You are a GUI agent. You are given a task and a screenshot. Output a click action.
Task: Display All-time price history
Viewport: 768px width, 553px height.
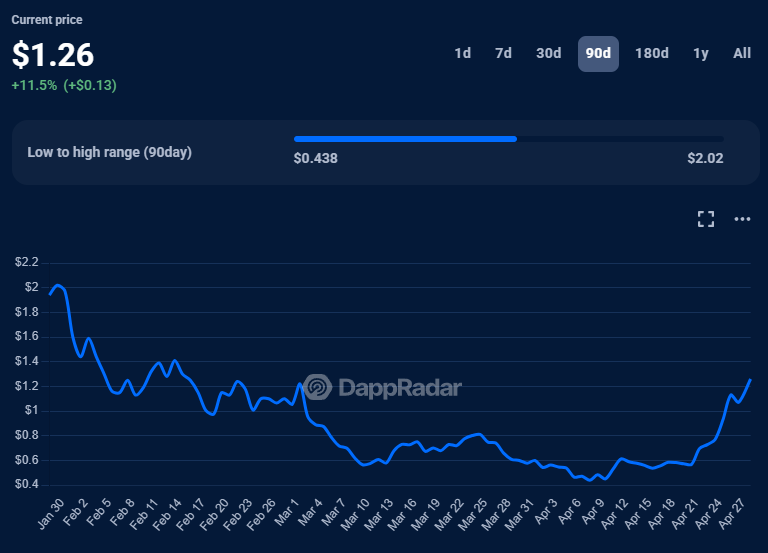point(742,53)
